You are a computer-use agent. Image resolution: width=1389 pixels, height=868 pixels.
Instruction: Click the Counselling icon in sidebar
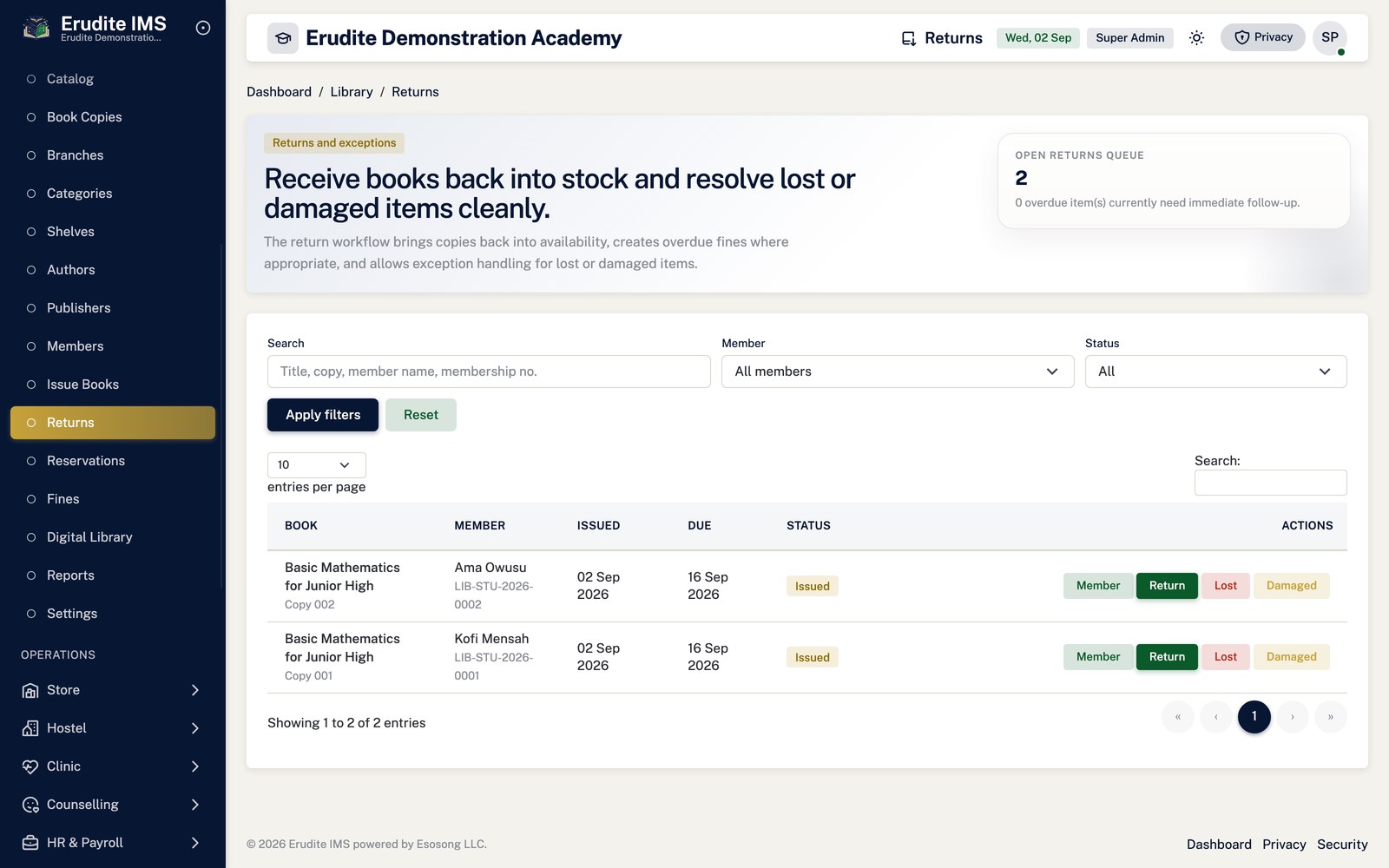[x=30, y=805]
